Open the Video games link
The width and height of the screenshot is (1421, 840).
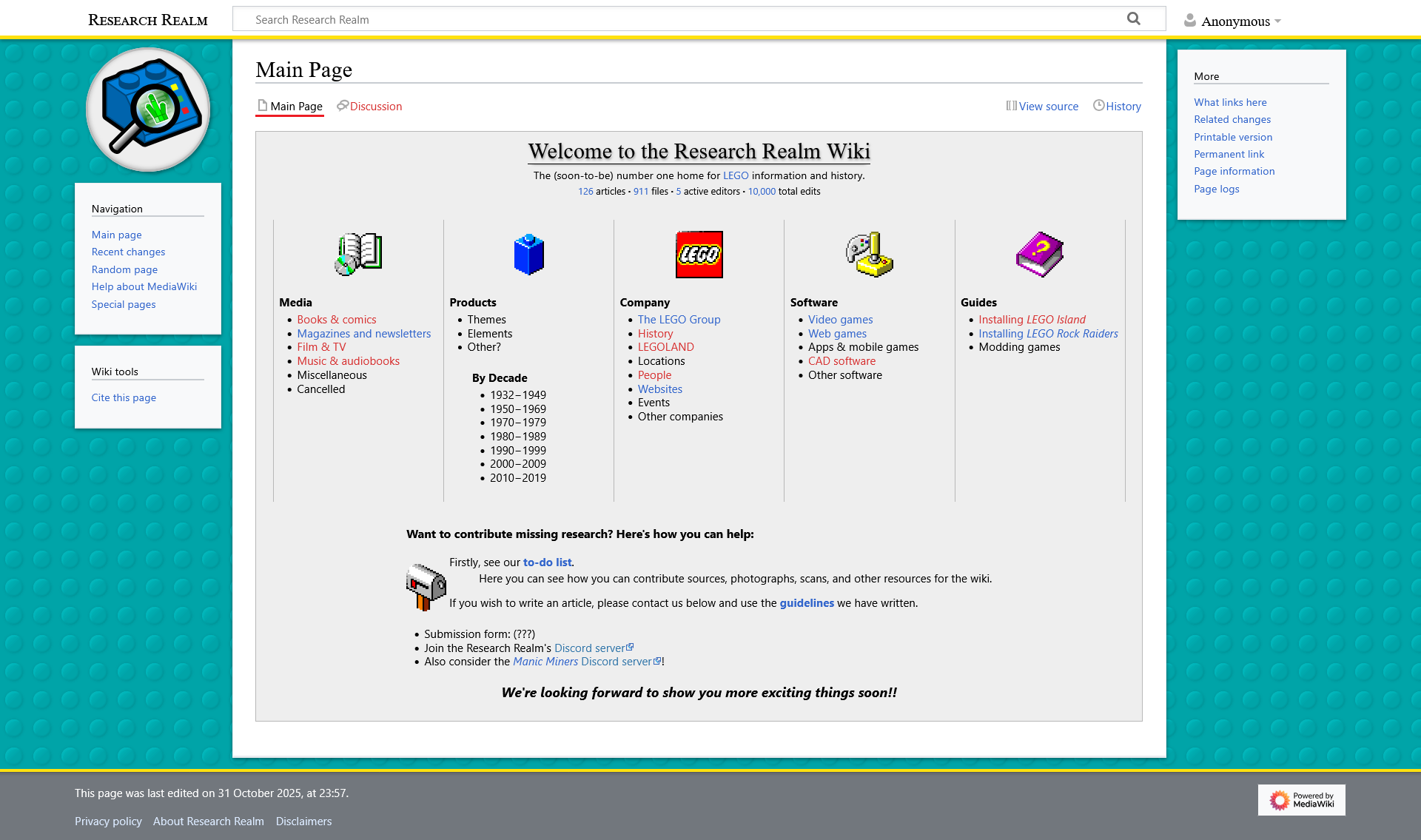(840, 320)
